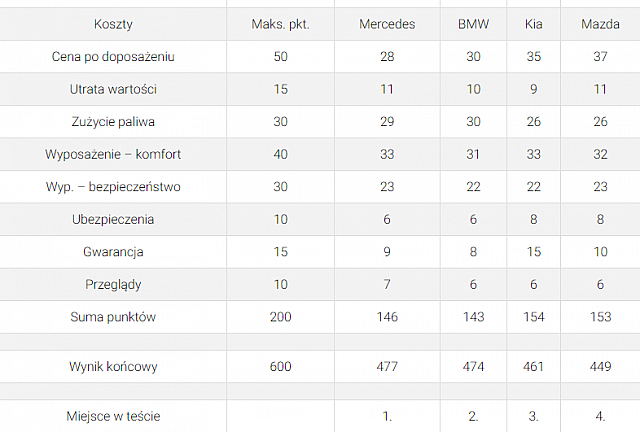Click the Mercedes column header

click(386, 24)
